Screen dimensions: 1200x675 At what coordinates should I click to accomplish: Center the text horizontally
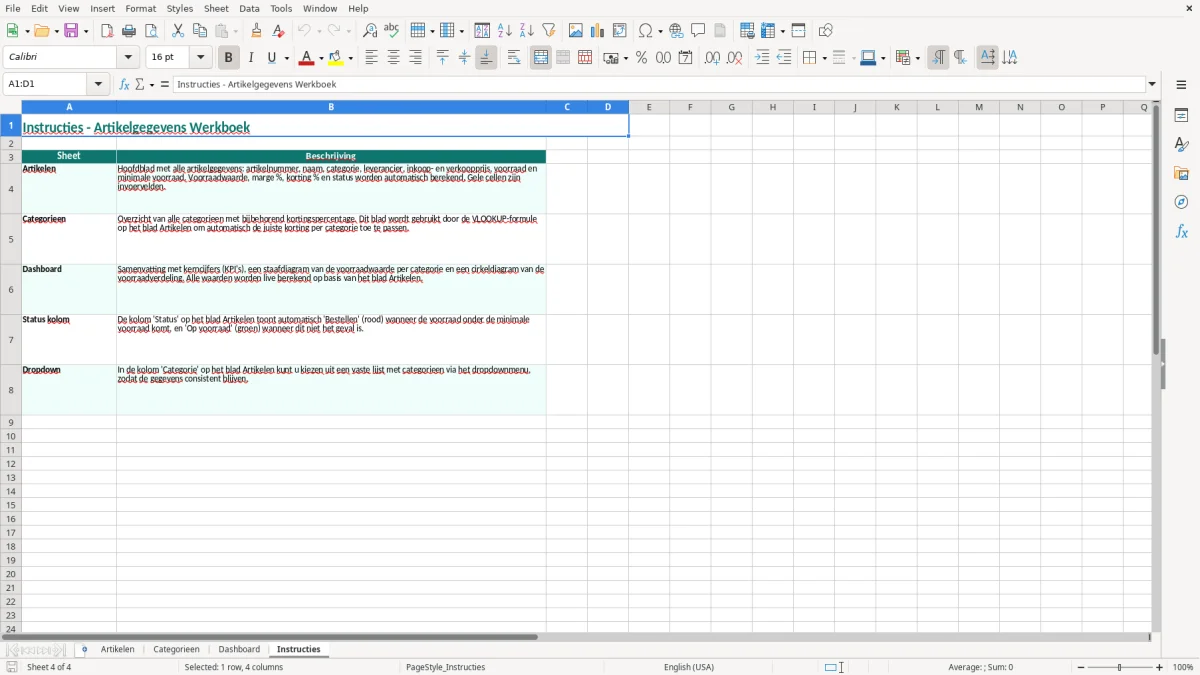[x=393, y=58]
